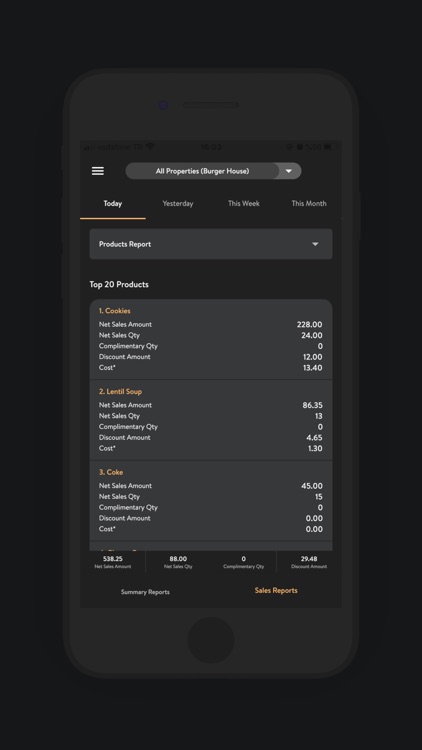Click the Products Report dropdown arrow
The height and width of the screenshot is (750, 422).
point(315,244)
